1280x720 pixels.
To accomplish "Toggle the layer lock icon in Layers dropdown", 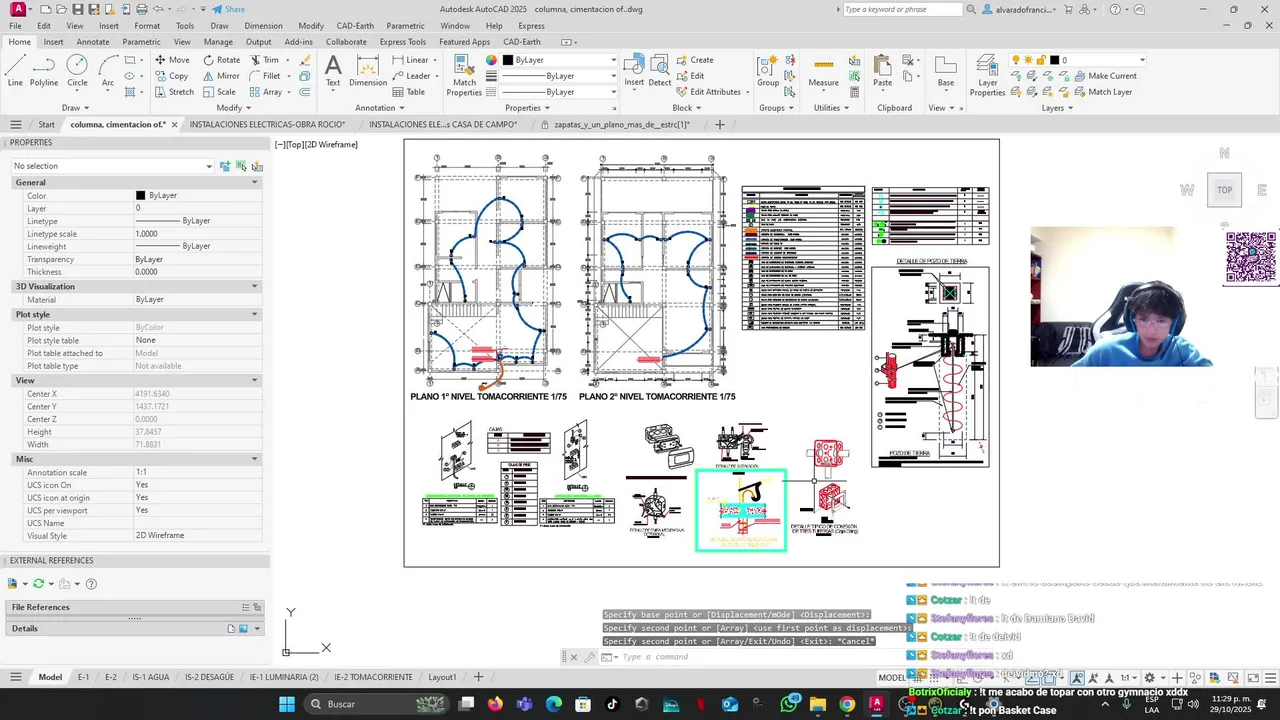I will pyautogui.click(x=1039, y=60).
